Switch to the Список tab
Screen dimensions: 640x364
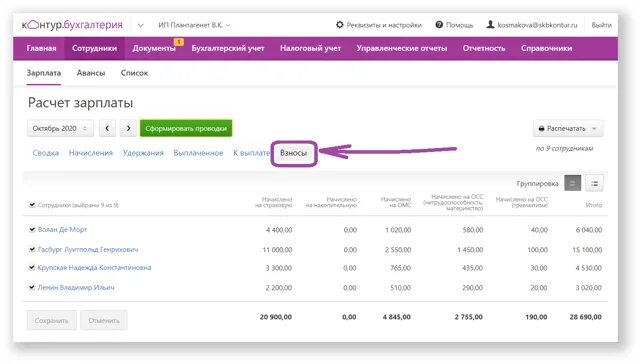(x=134, y=73)
